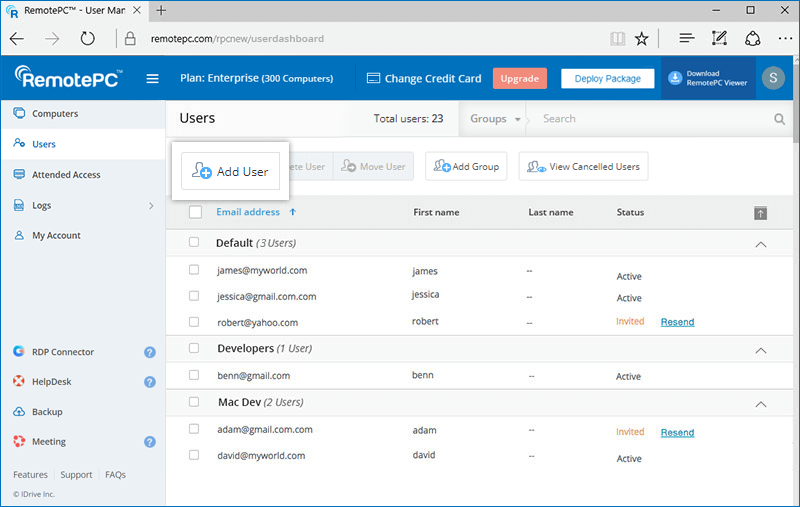Open Computers in the sidebar

(83, 113)
